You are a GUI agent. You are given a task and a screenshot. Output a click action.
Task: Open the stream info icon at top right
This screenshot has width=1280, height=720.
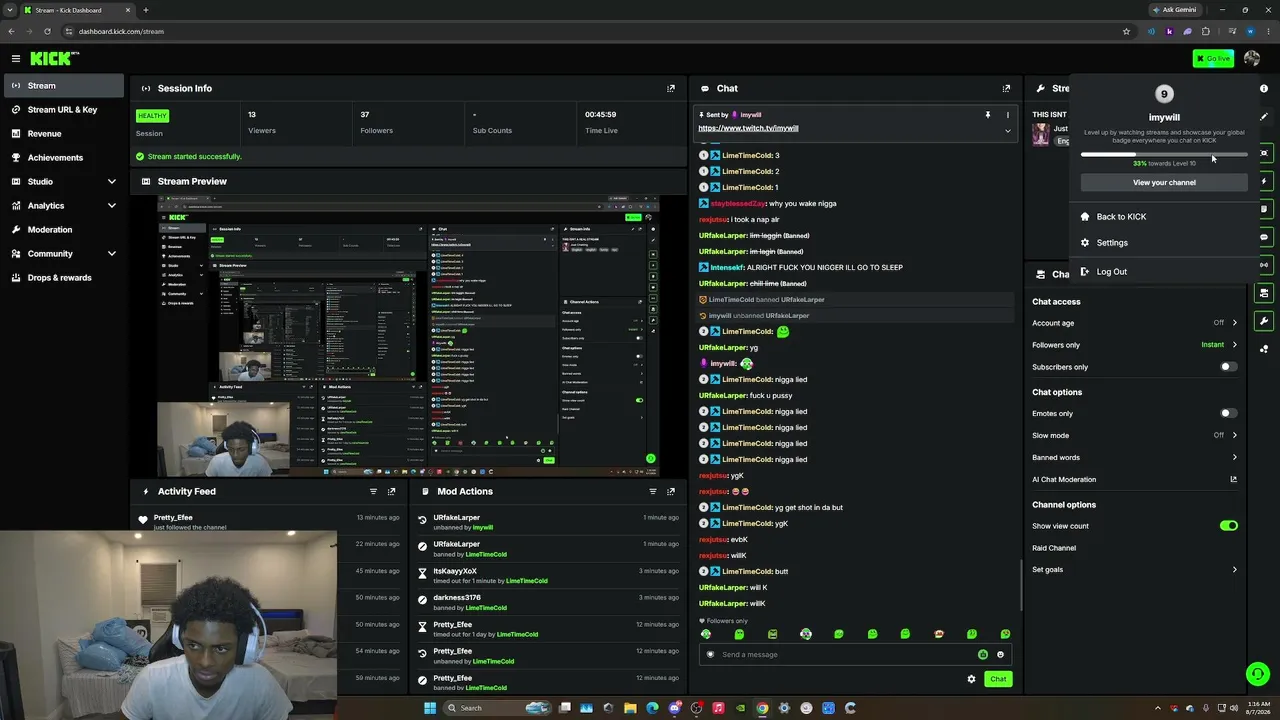[1264, 89]
